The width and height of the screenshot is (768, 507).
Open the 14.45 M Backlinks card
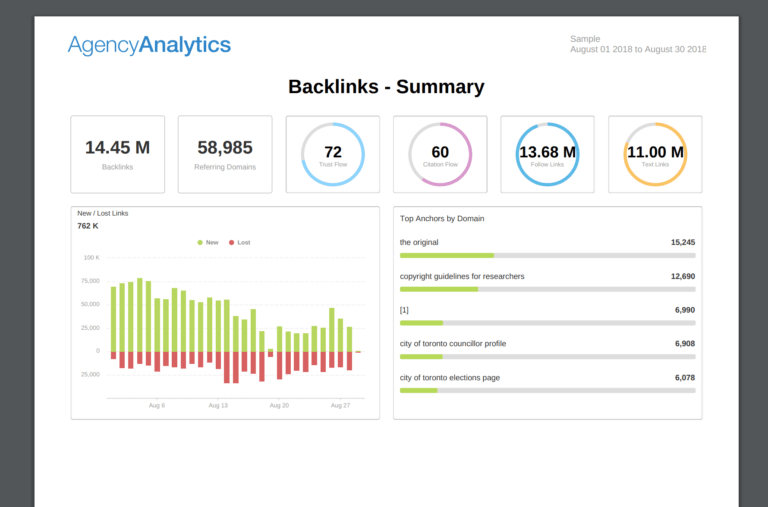click(117, 154)
